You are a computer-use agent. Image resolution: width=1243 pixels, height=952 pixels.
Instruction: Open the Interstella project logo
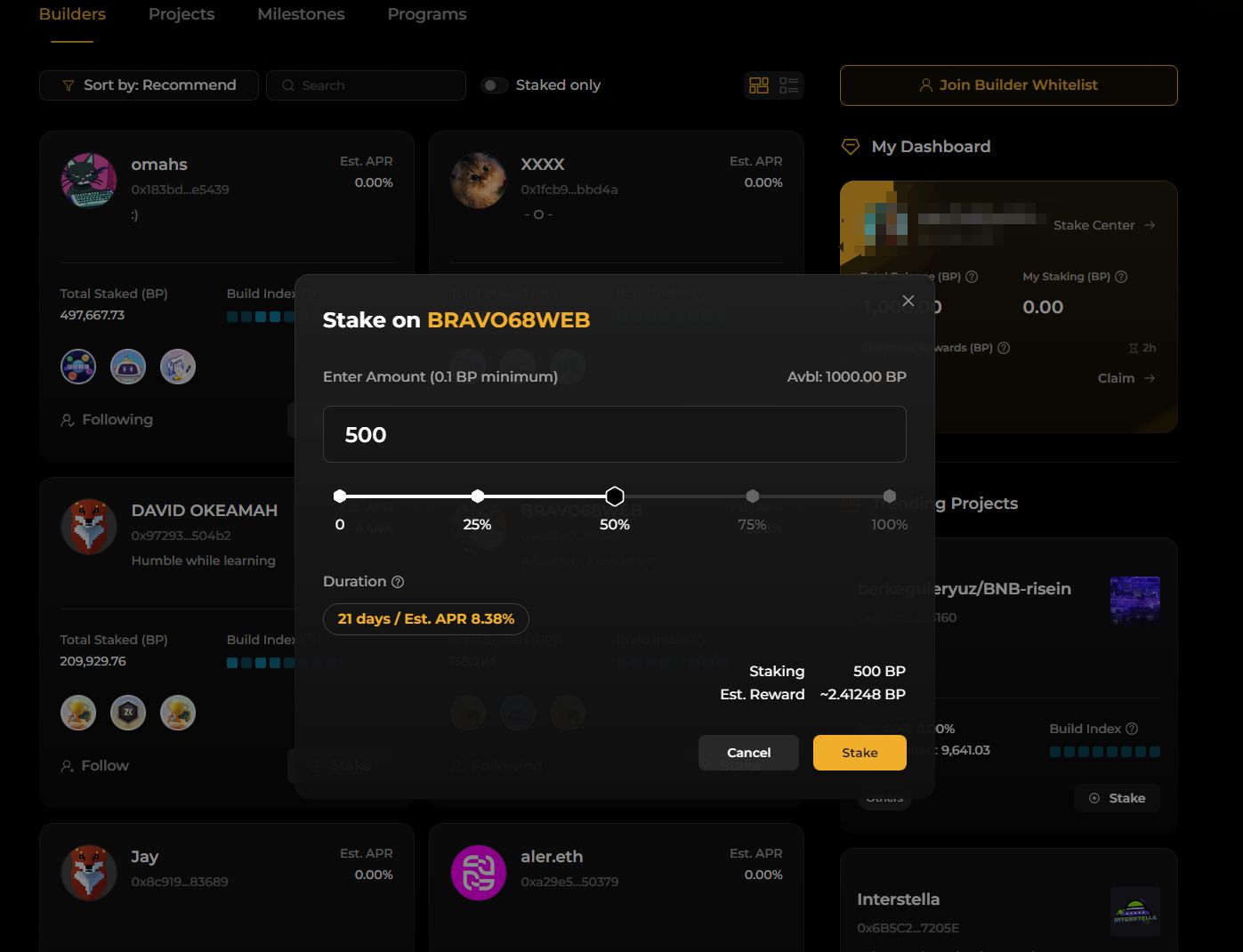coord(1135,911)
